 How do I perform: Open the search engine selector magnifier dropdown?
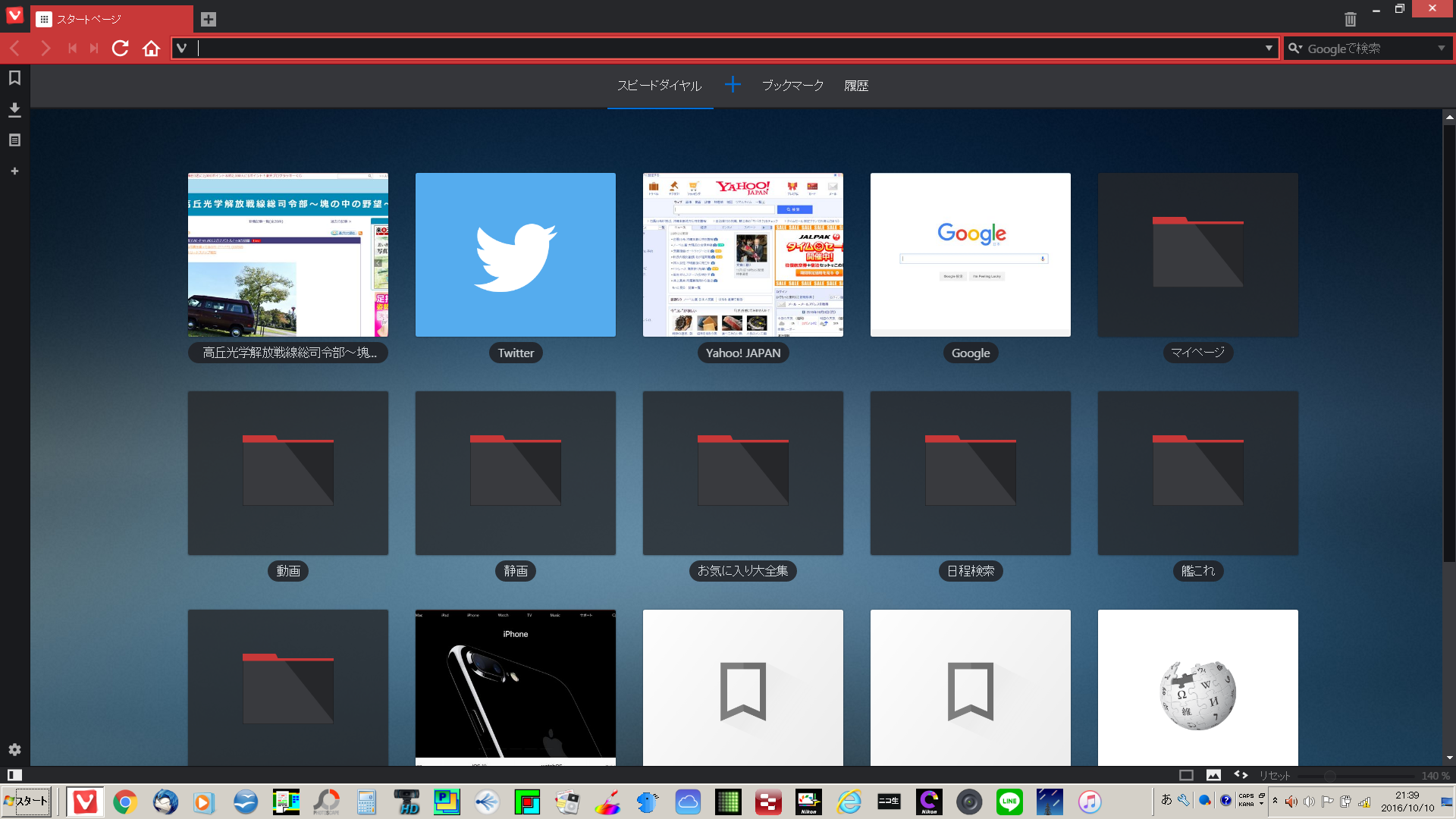1294,49
